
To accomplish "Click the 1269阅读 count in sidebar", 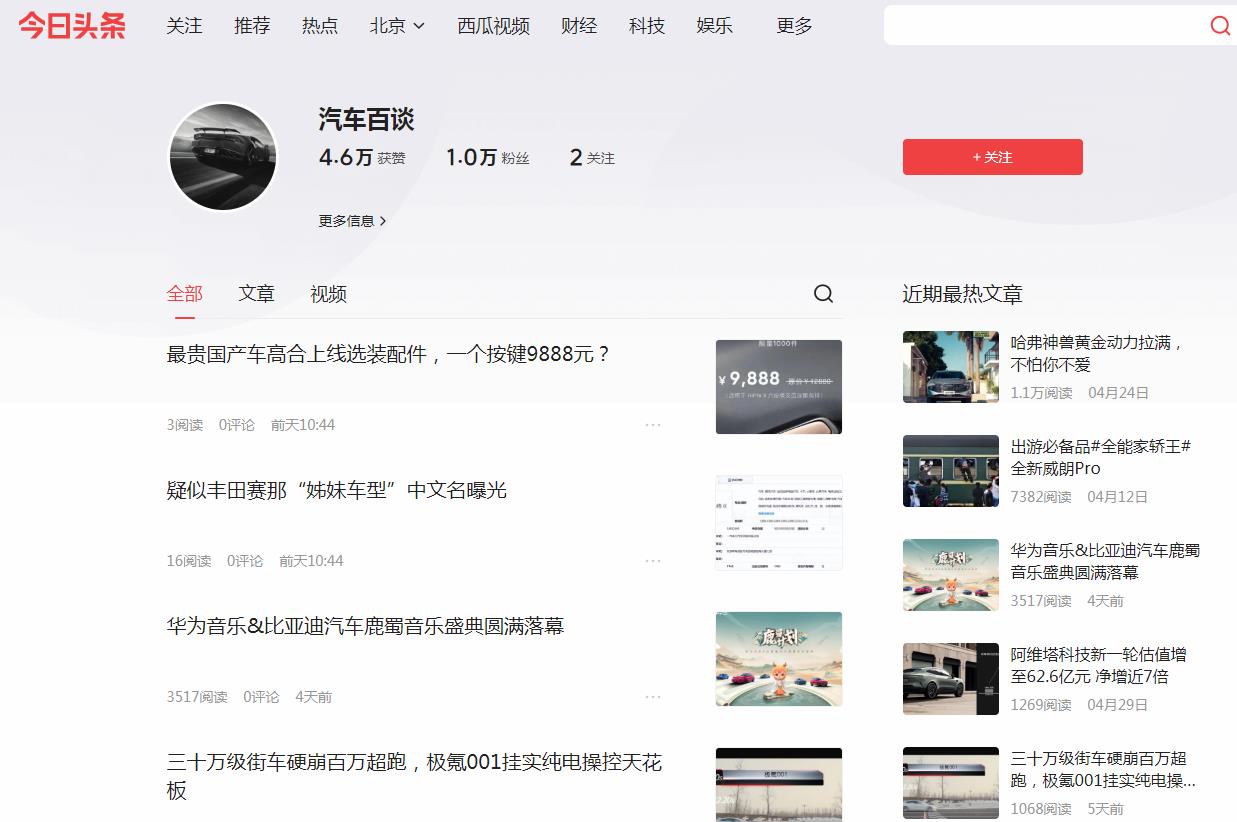I will click(1041, 705).
